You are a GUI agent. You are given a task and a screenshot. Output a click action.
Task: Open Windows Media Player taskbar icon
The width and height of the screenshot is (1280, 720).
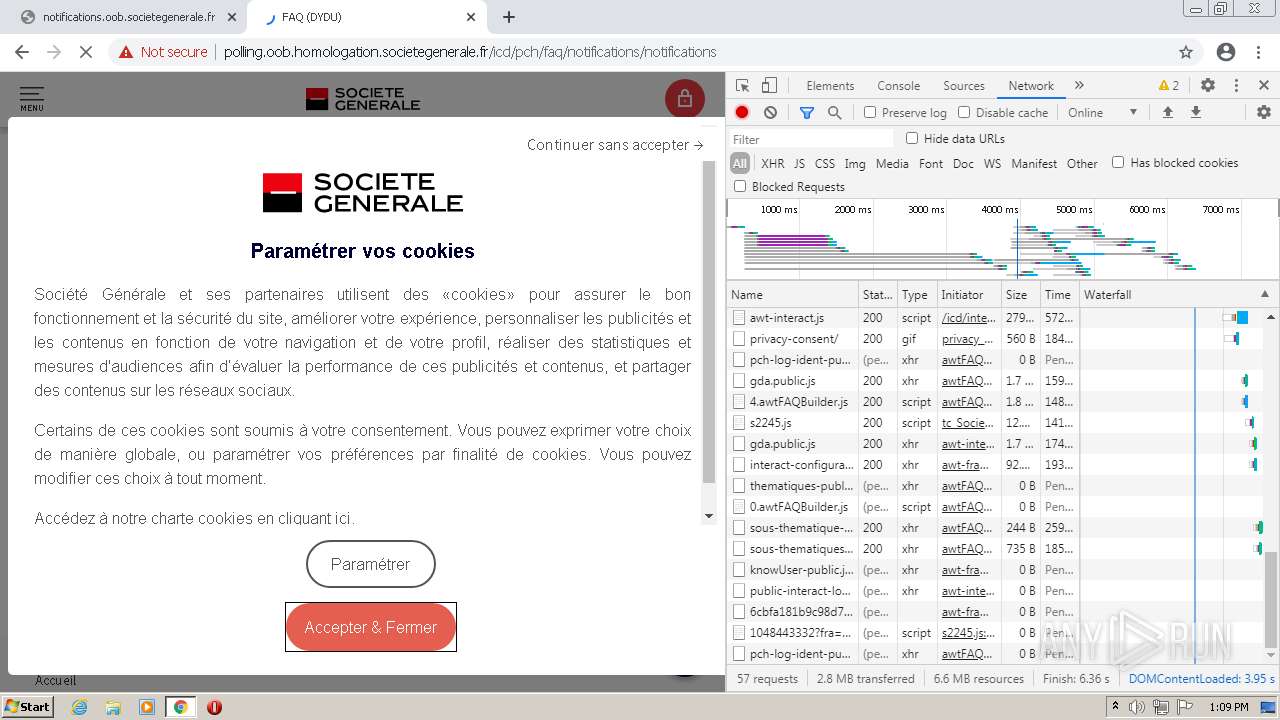[147, 707]
